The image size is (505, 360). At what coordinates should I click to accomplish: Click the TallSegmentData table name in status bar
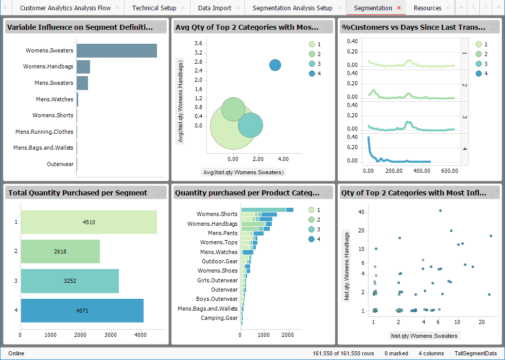476,353
